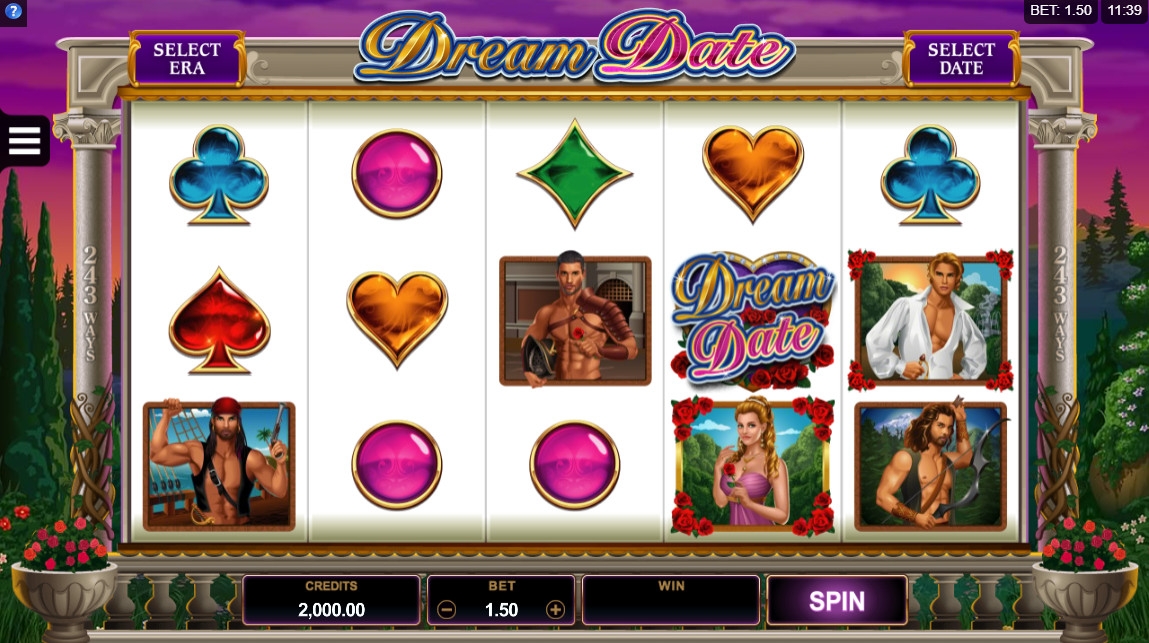Increase bet with the plus icon
Screen dimensions: 1149x643
[x=555, y=609]
